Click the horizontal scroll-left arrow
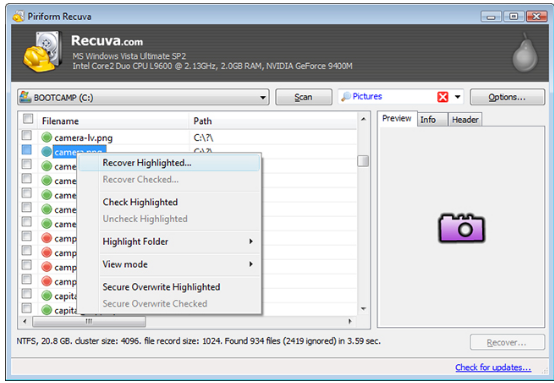Screen dimensions: 554x383 [24, 321]
